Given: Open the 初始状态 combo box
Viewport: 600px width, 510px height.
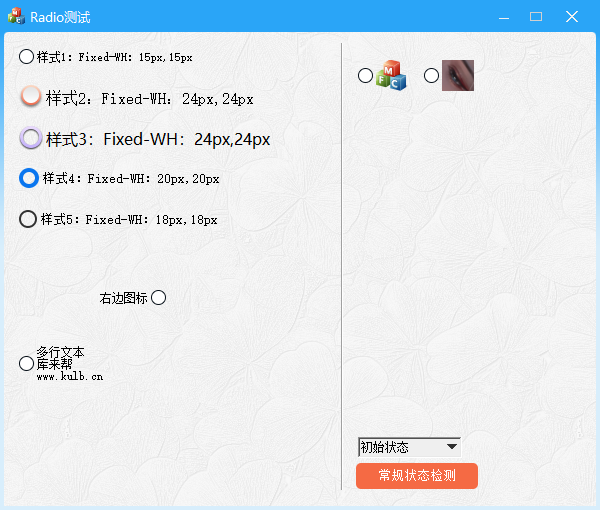Looking at the screenshot, I should 409,447.
